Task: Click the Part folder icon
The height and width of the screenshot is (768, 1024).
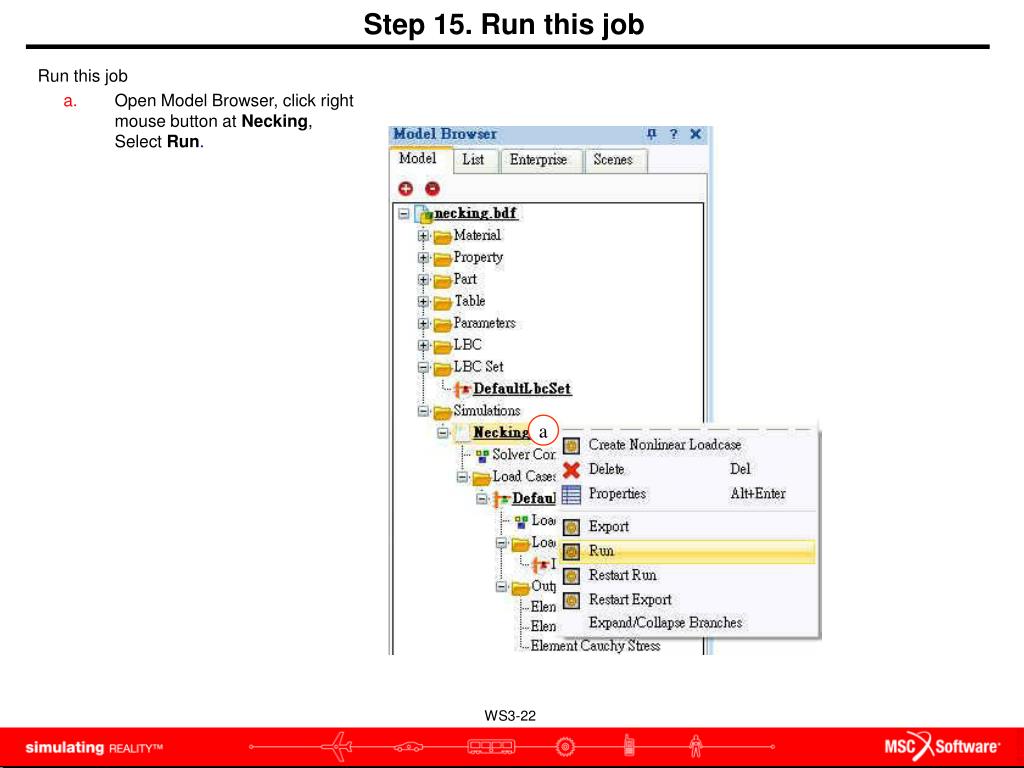Action: [443, 280]
